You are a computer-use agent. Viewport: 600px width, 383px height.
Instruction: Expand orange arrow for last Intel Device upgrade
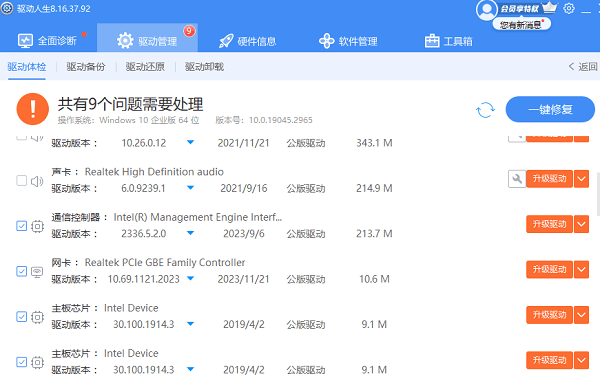(581, 360)
